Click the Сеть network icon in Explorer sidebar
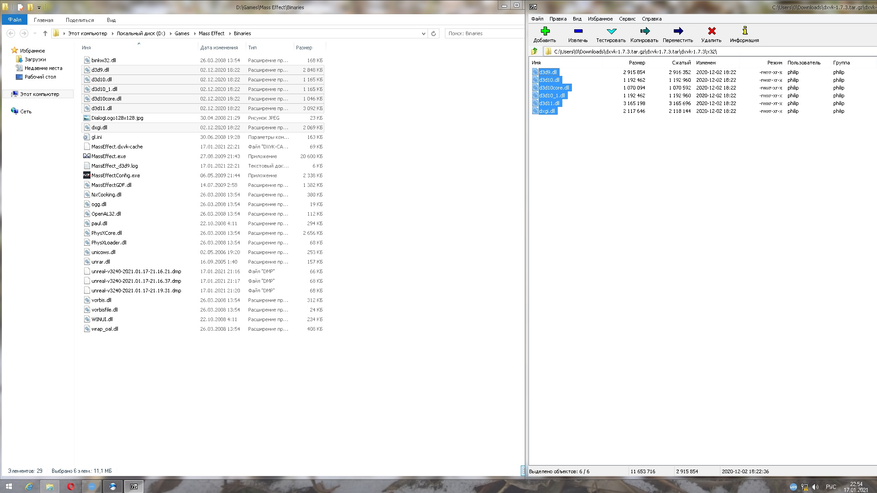877x493 pixels. coord(15,111)
